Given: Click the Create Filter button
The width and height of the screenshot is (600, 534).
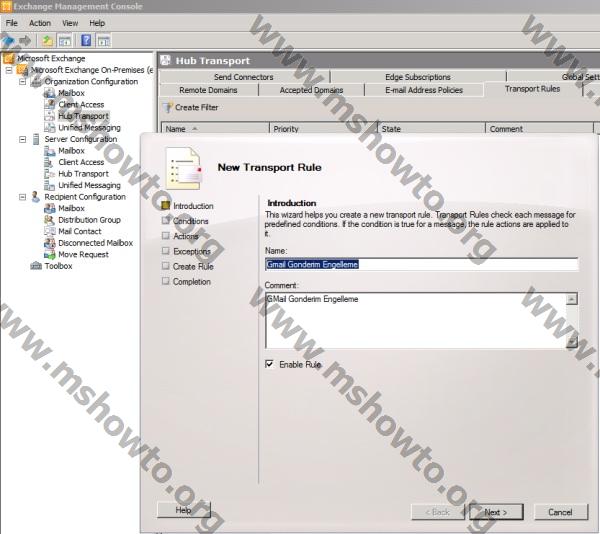Looking at the screenshot, I should 191,107.
